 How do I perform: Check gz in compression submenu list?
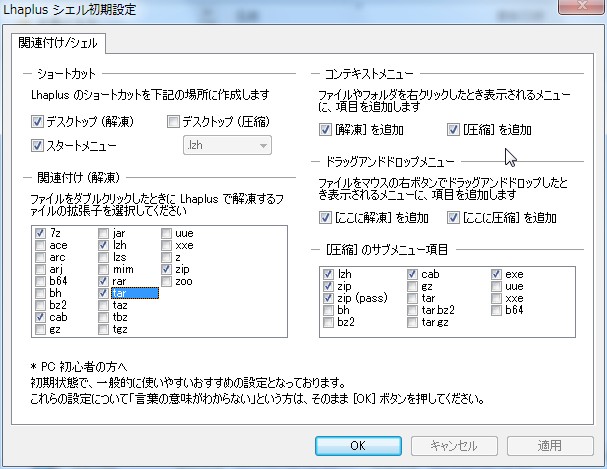click(412, 286)
